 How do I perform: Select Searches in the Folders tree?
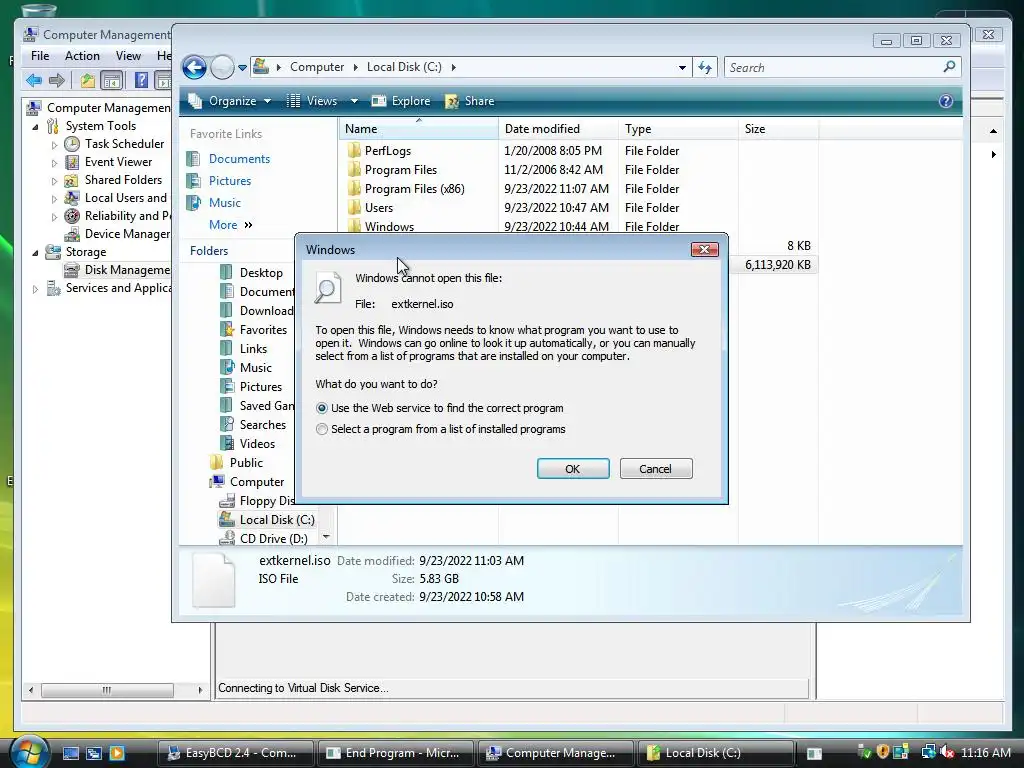click(263, 424)
